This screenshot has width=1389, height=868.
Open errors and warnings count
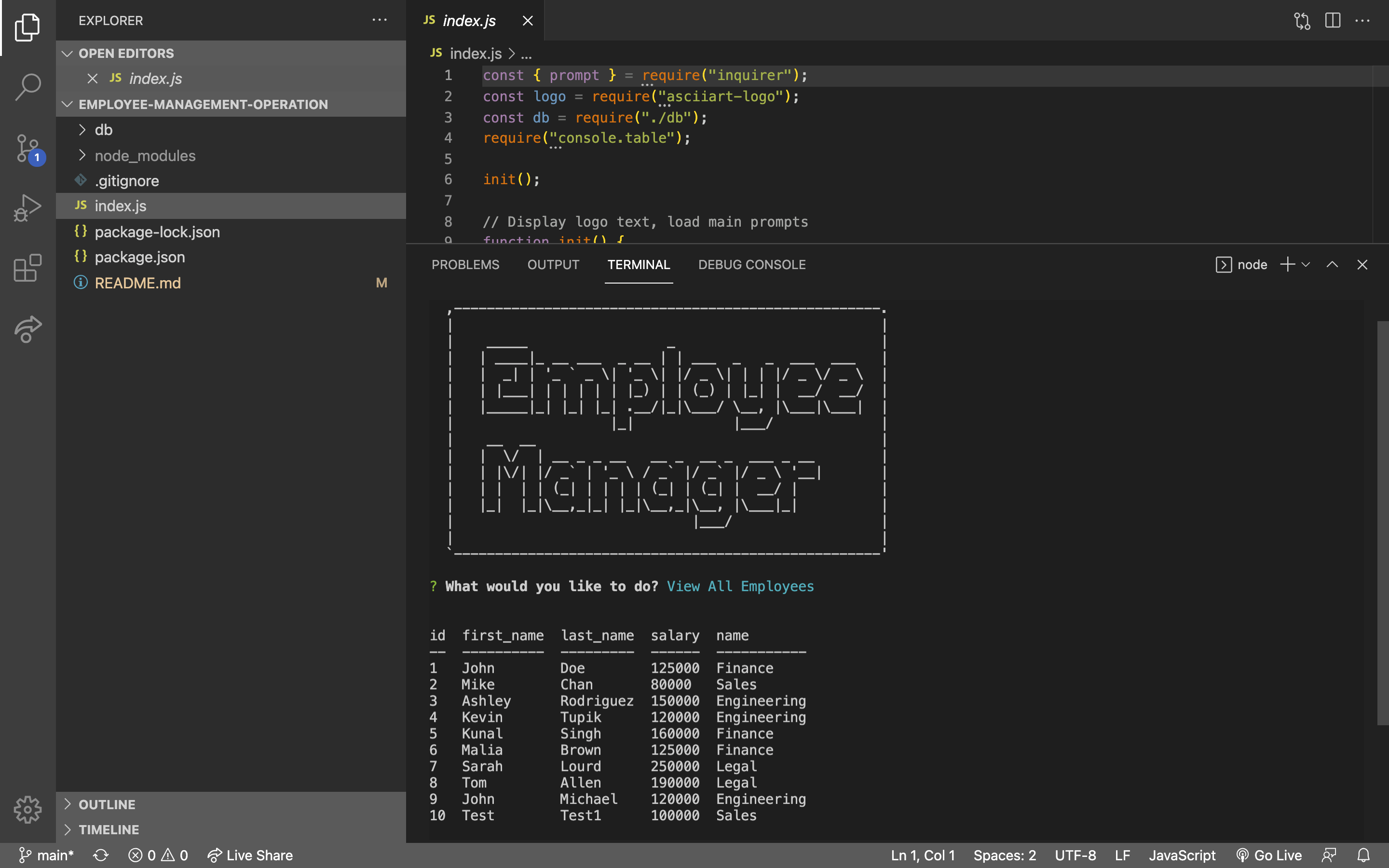158,855
